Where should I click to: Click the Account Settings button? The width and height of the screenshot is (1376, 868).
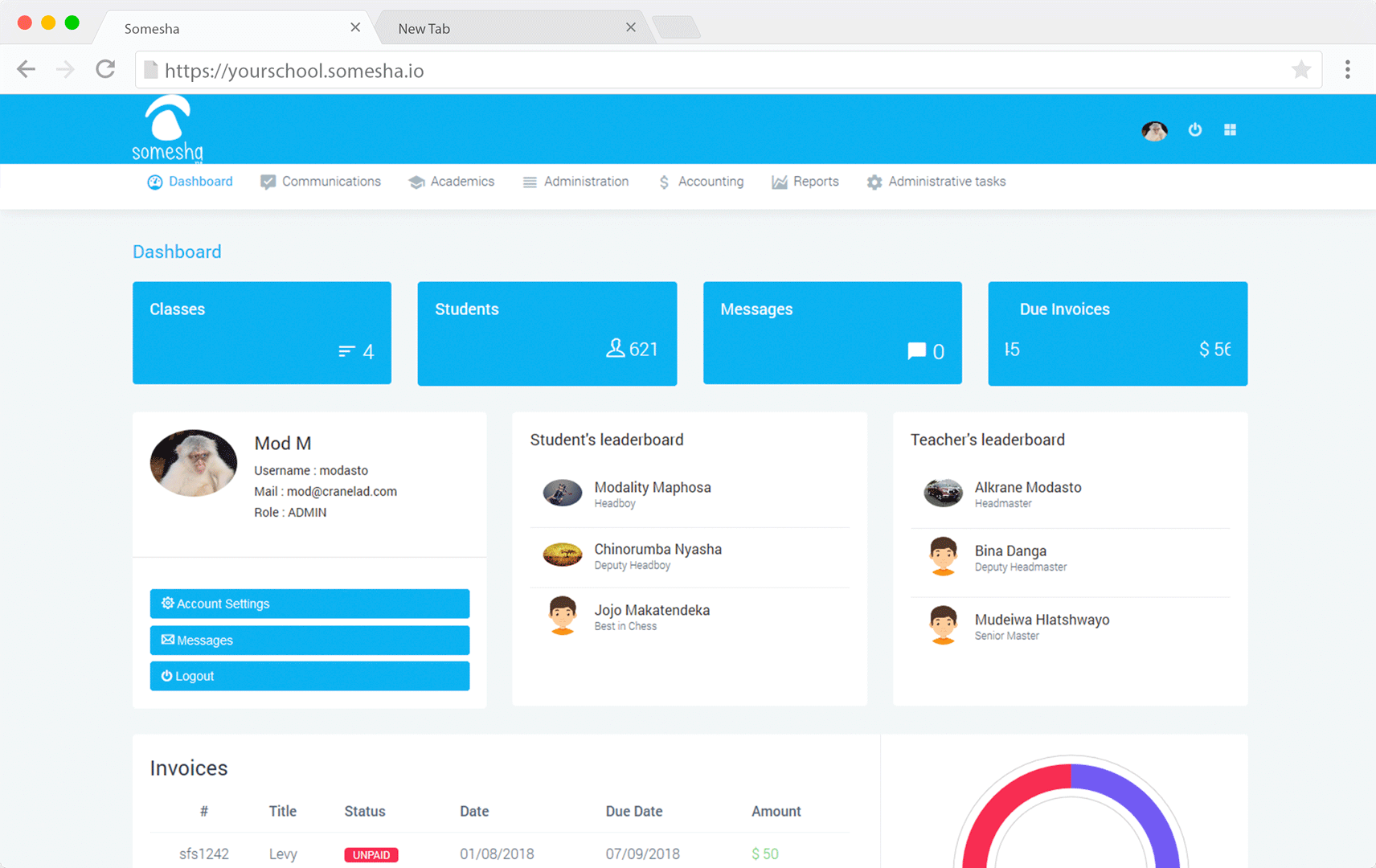tap(309, 604)
